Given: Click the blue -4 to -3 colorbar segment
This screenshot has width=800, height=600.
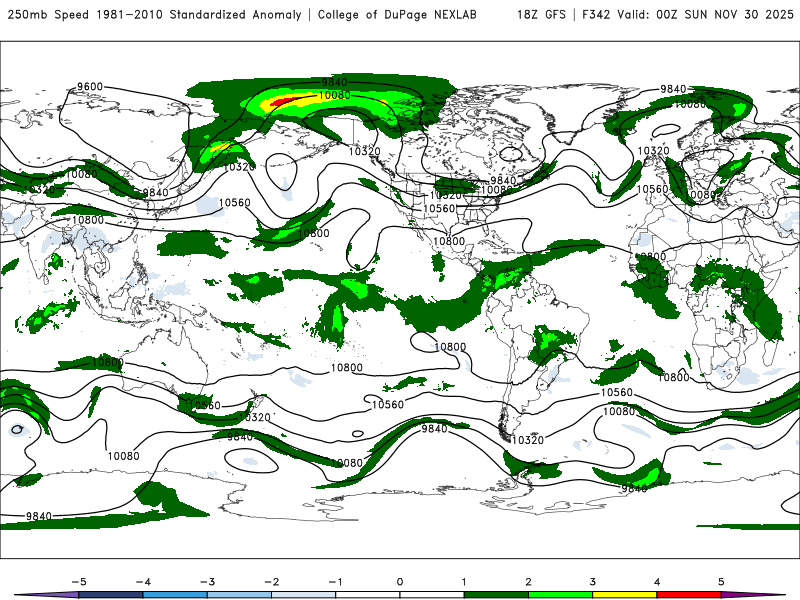Looking at the screenshot, I should click(x=175, y=595).
